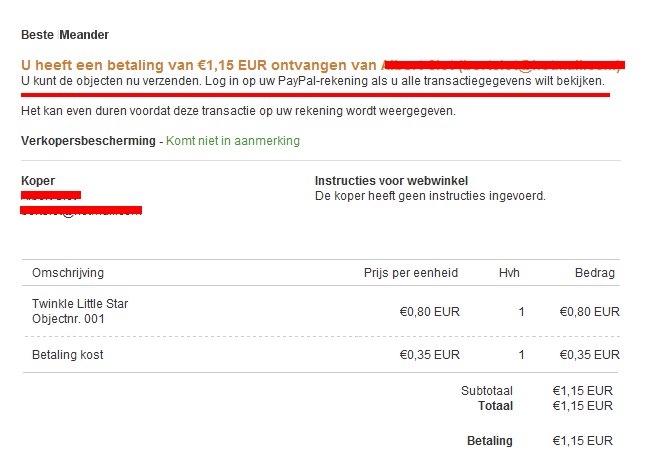Click the "Hvh" column header

click(510, 272)
